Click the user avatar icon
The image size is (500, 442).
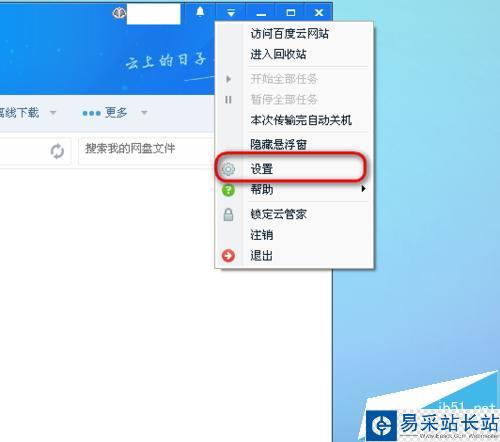(119, 13)
